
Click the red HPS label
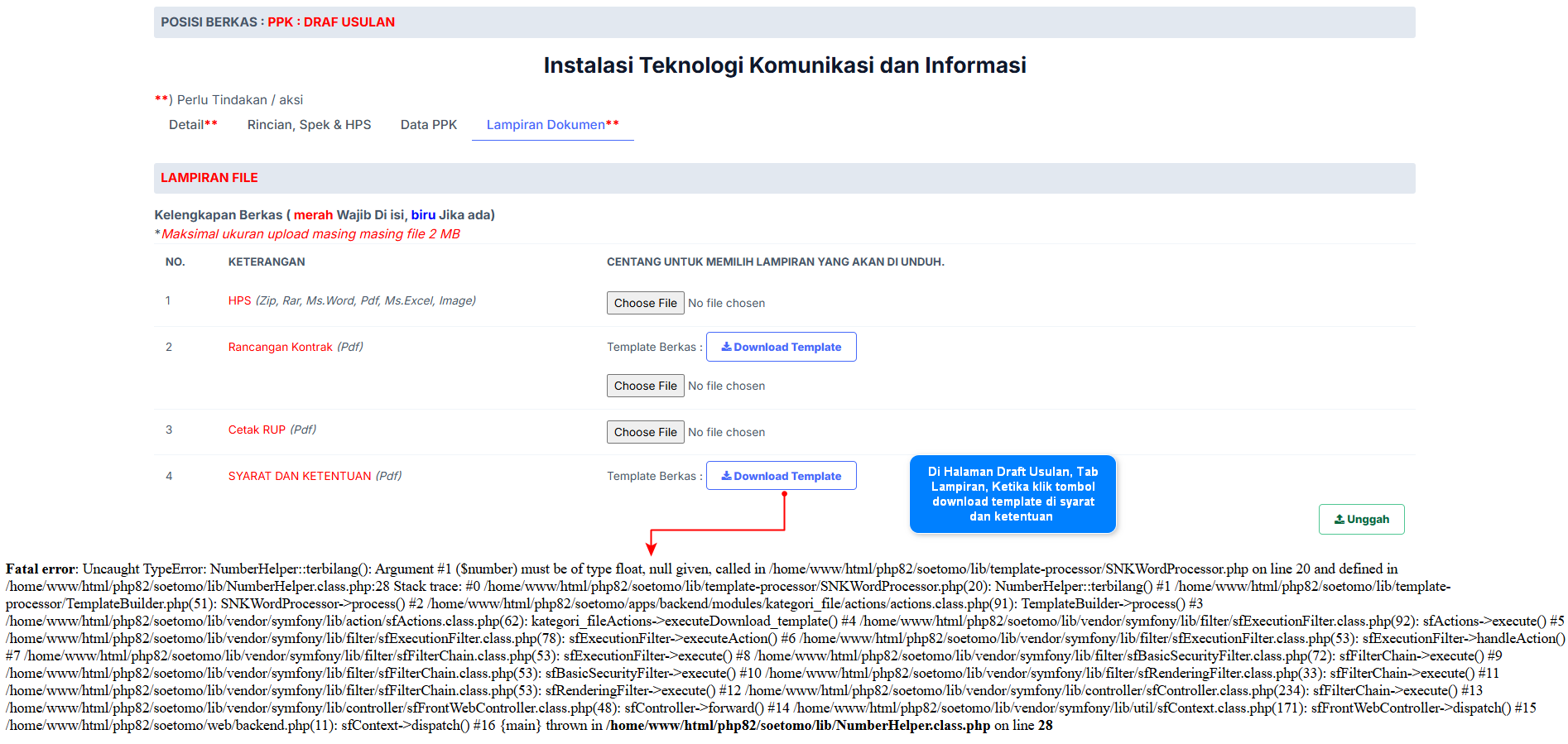(x=239, y=301)
